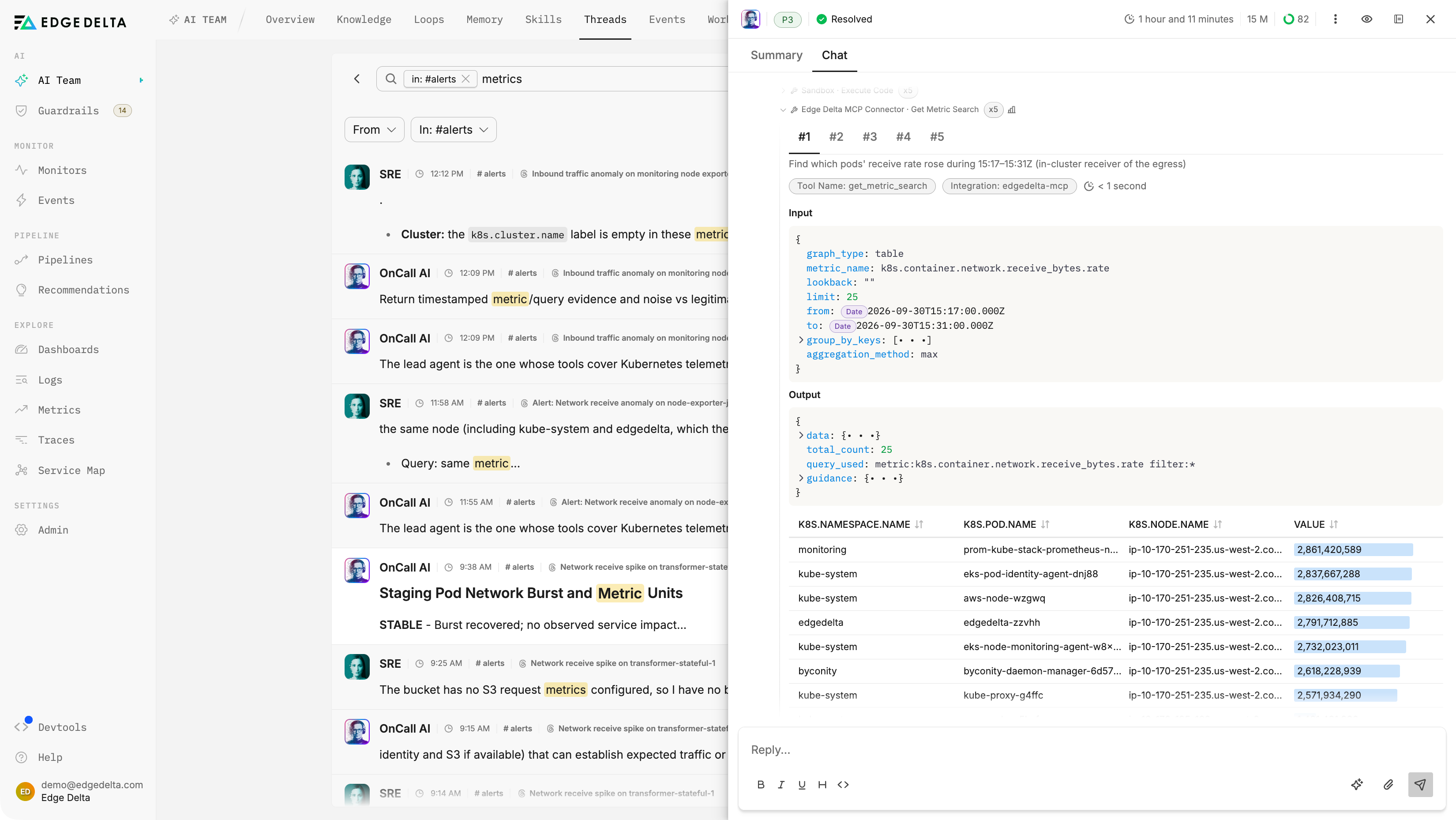Toggle the eye visibility icon in header
The width and height of the screenshot is (1456, 820).
(1367, 19)
